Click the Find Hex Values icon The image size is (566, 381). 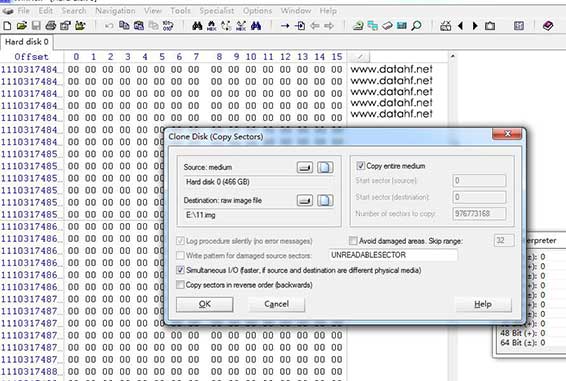point(212,26)
